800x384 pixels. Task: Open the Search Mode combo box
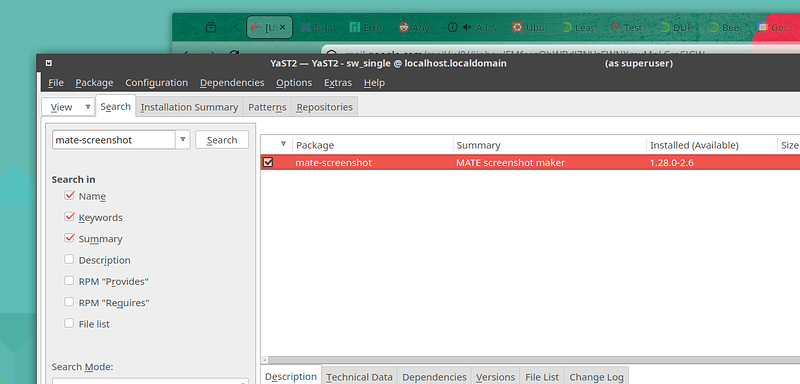(x=150, y=381)
